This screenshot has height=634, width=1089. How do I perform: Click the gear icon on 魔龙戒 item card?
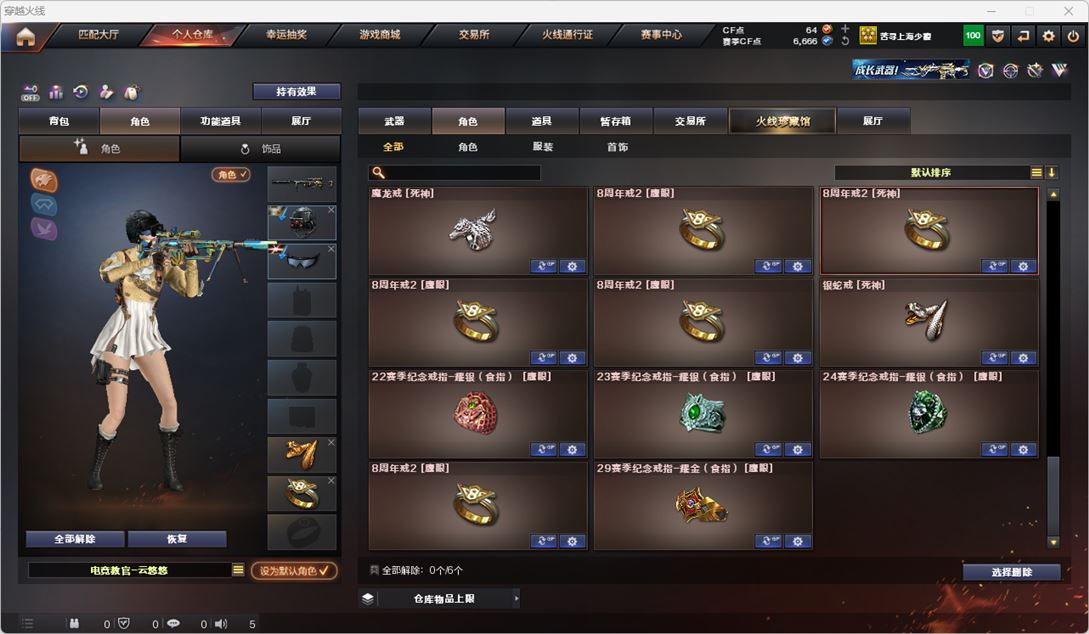pos(572,266)
